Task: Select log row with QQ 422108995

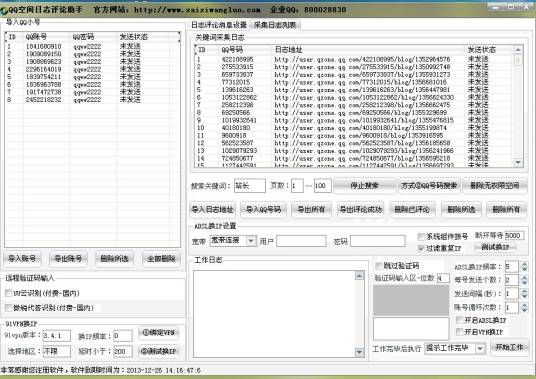Action: (x=354, y=59)
